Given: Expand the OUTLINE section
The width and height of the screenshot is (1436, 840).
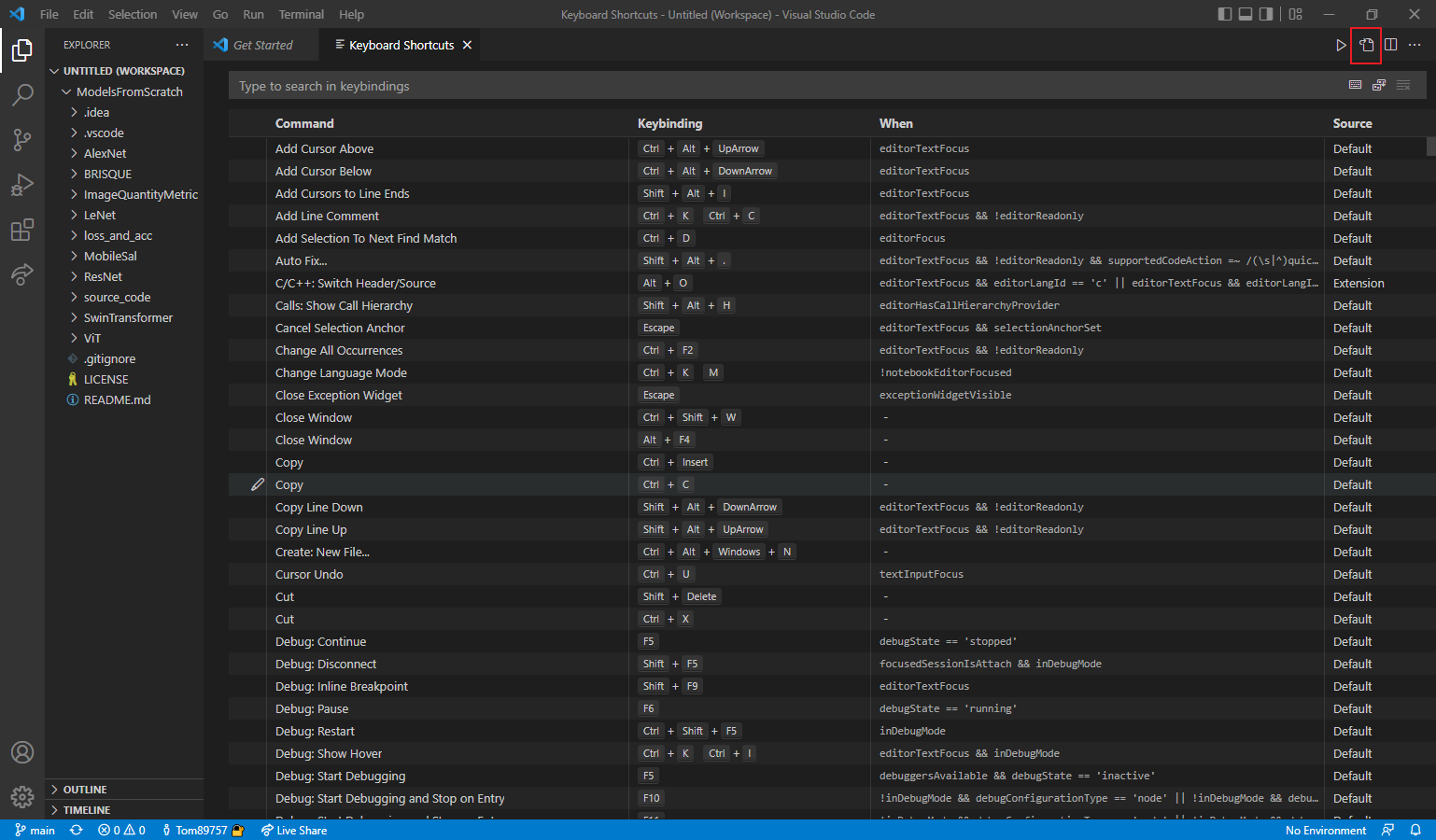Looking at the screenshot, I should point(124,790).
